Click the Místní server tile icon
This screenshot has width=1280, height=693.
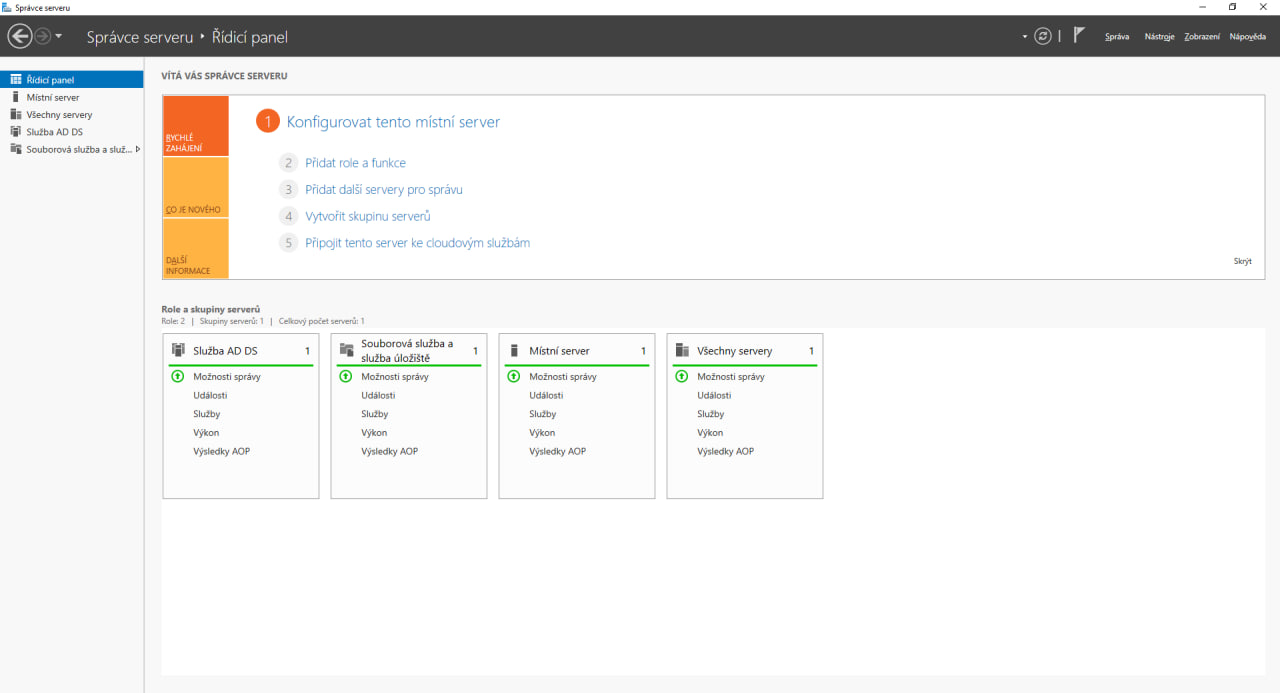[x=514, y=350]
